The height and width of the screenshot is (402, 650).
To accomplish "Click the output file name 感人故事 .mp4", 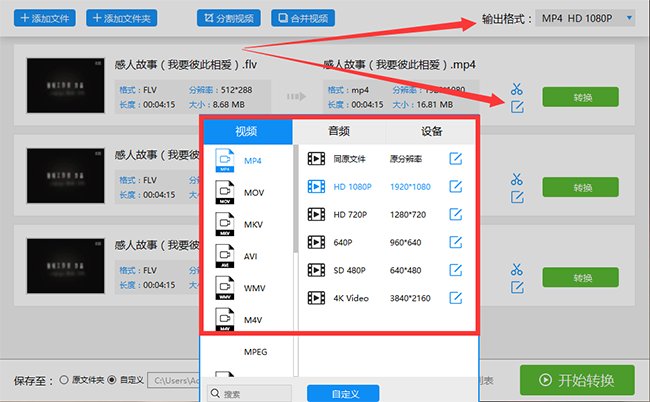I will (x=399, y=65).
